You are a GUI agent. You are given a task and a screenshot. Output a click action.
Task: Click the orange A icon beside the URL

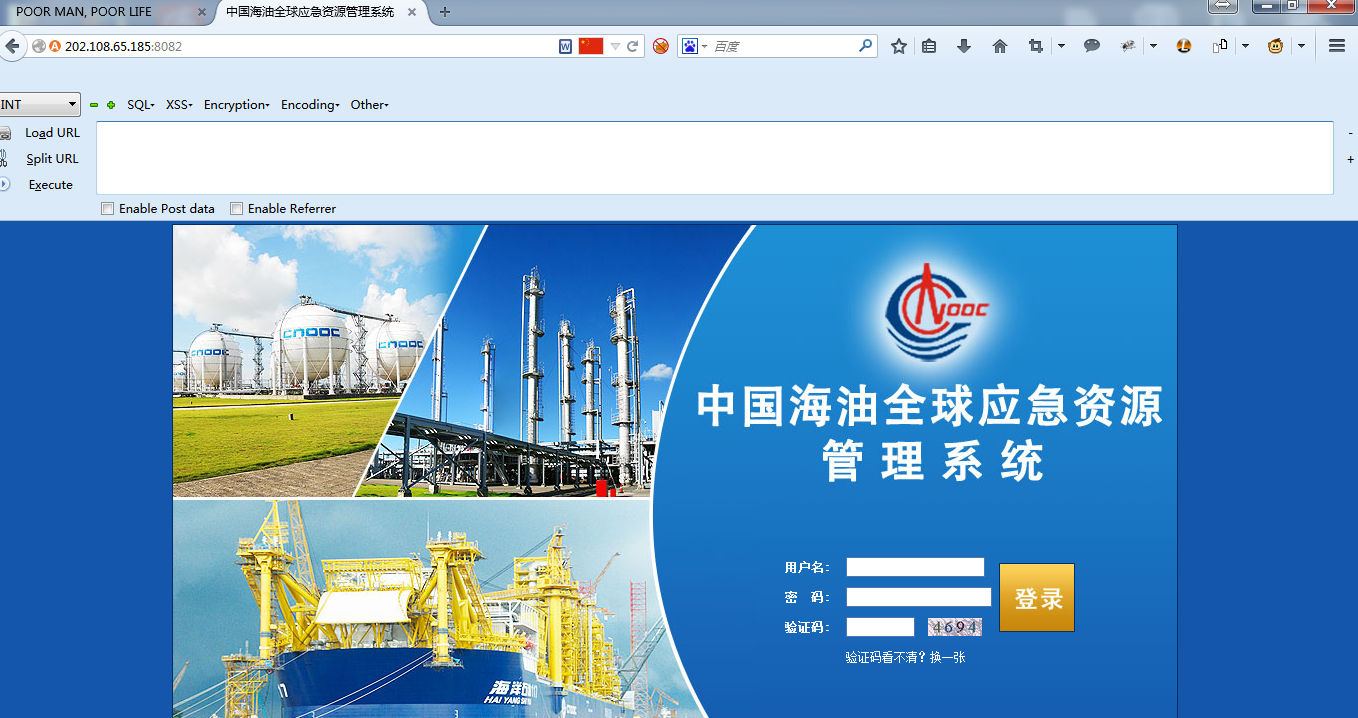click(55, 46)
